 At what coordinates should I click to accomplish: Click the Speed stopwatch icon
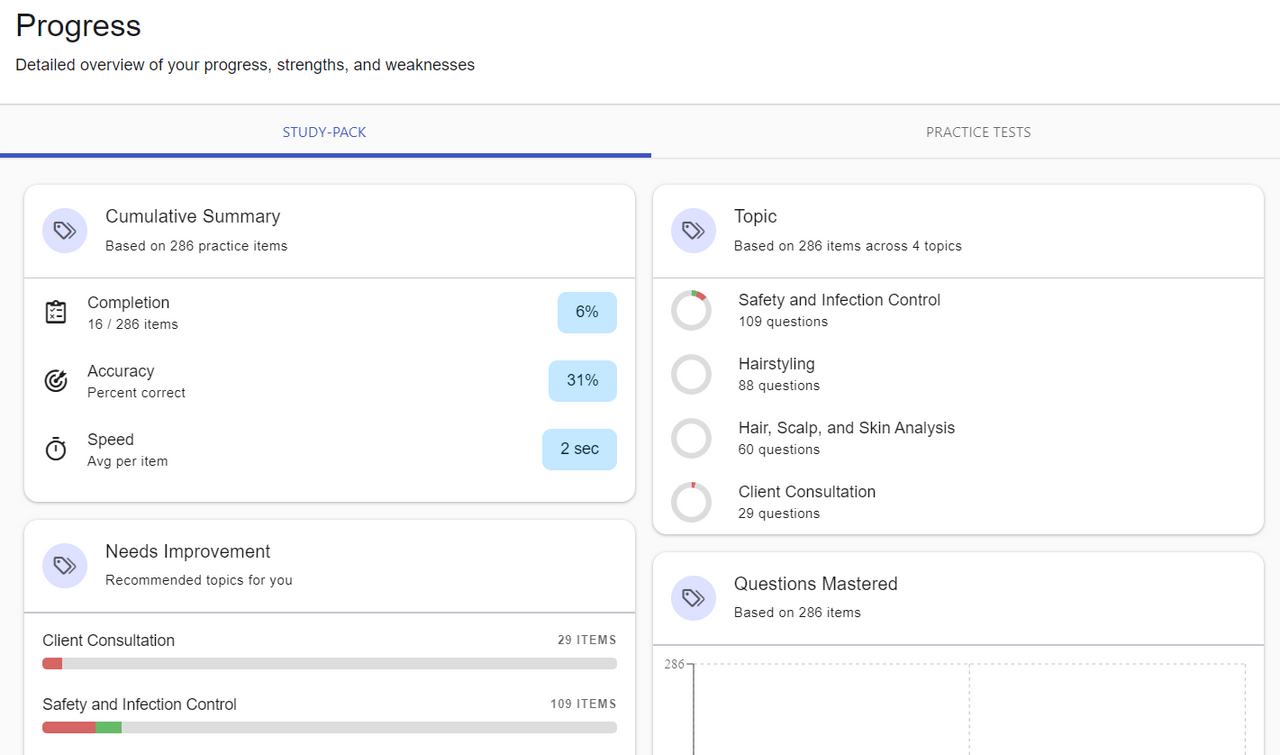[56, 450]
